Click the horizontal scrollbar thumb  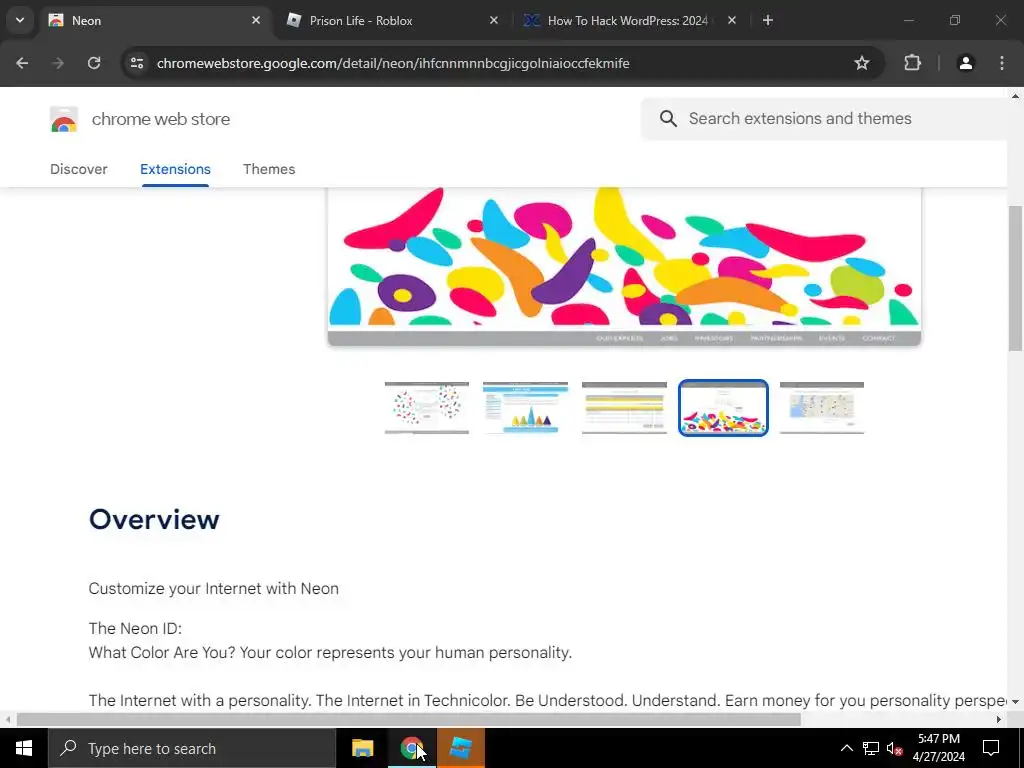[409, 720]
